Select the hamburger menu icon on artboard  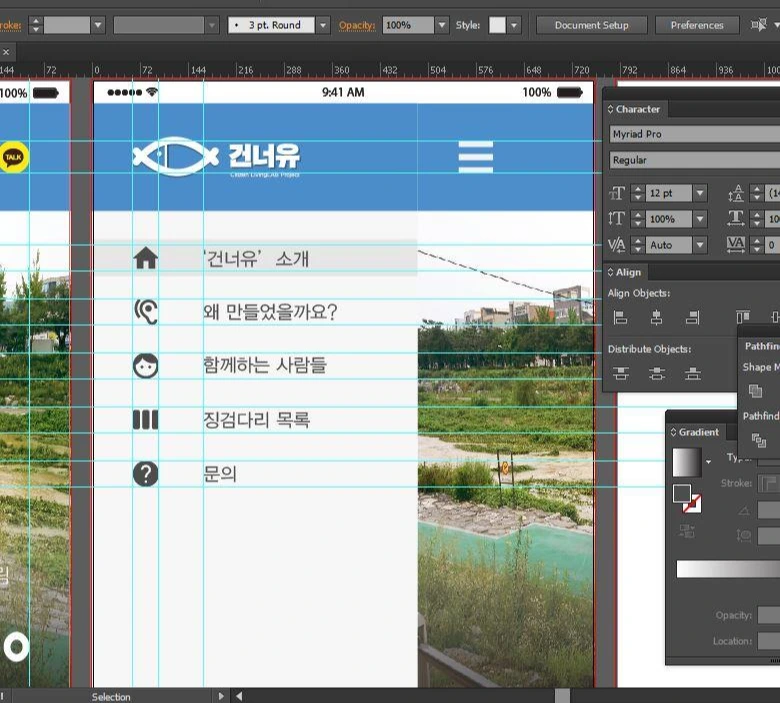coord(476,157)
